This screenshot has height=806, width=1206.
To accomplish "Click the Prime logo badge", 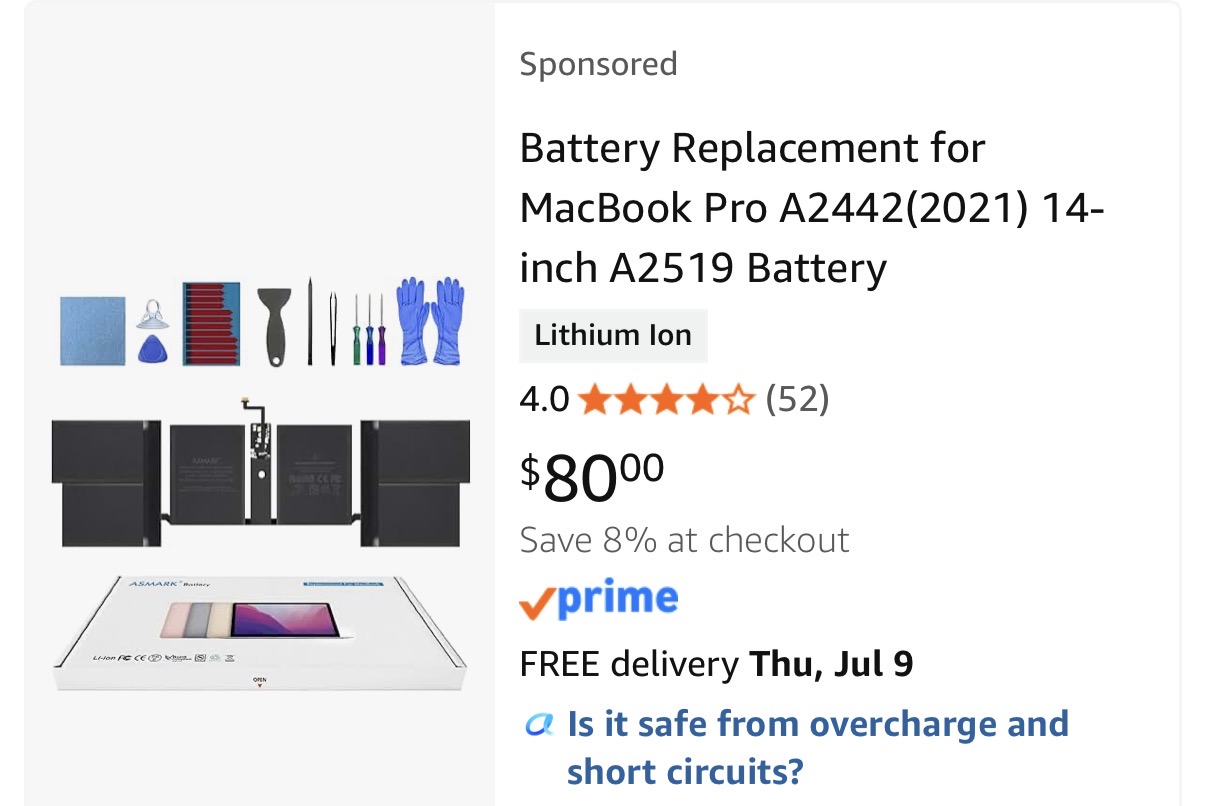I will [x=599, y=600].
